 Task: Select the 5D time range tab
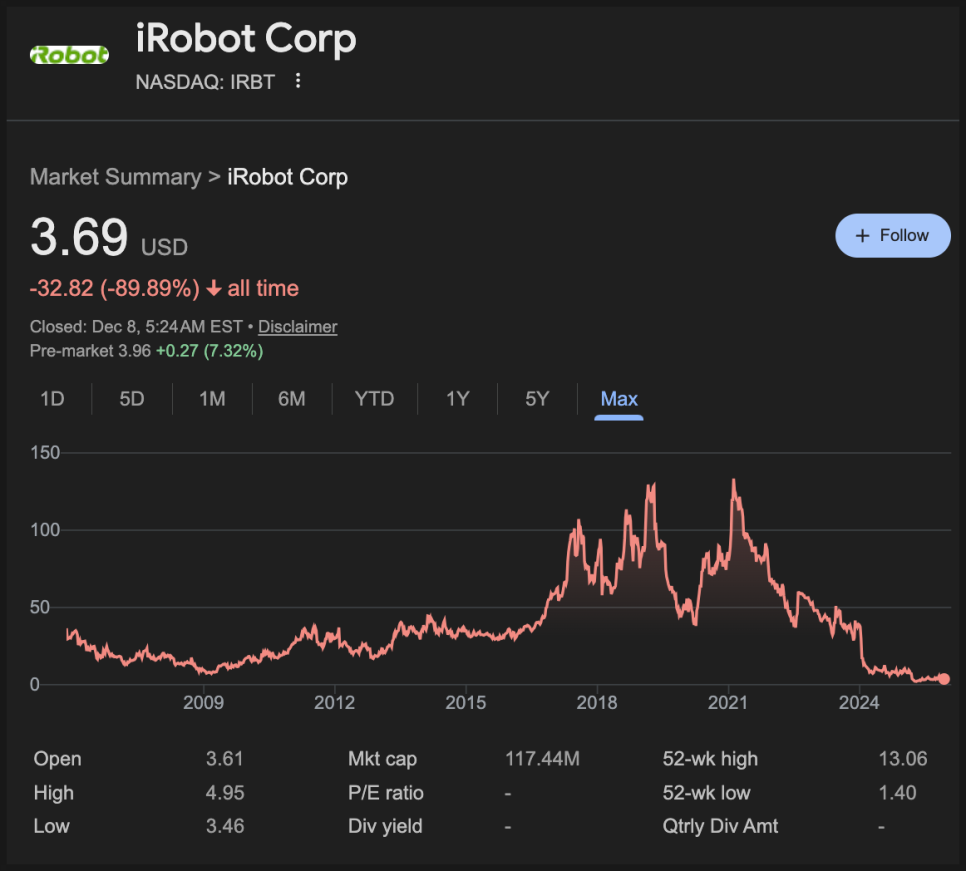pyautogui.click(x=132, y=399)
